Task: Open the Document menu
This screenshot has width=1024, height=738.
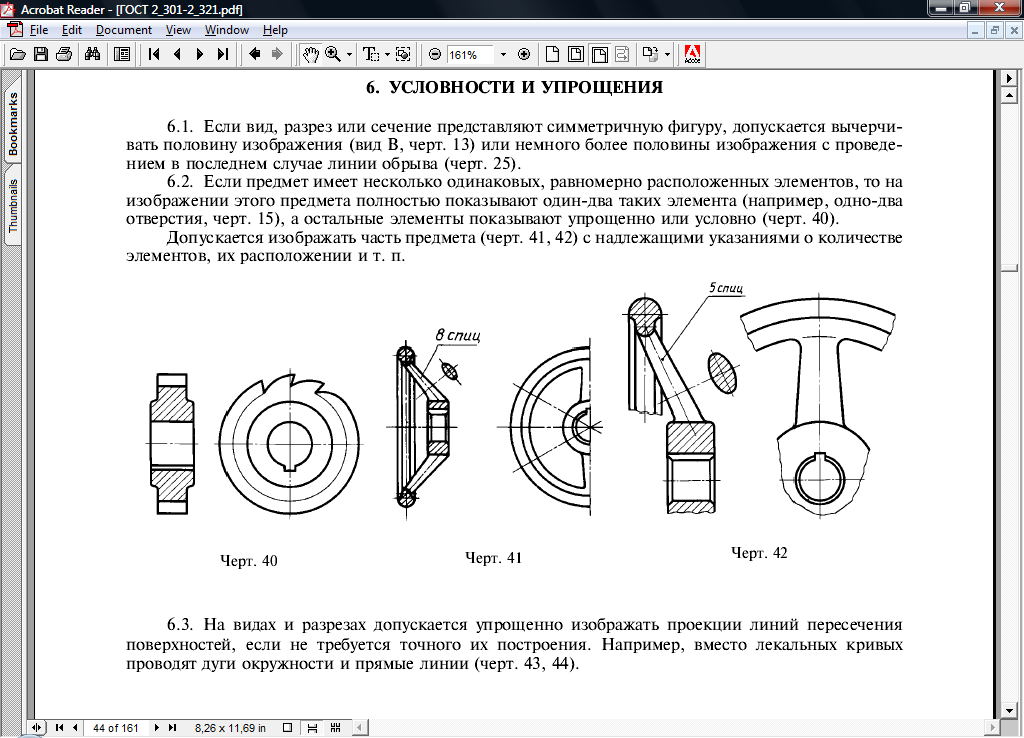Action: 123,30
